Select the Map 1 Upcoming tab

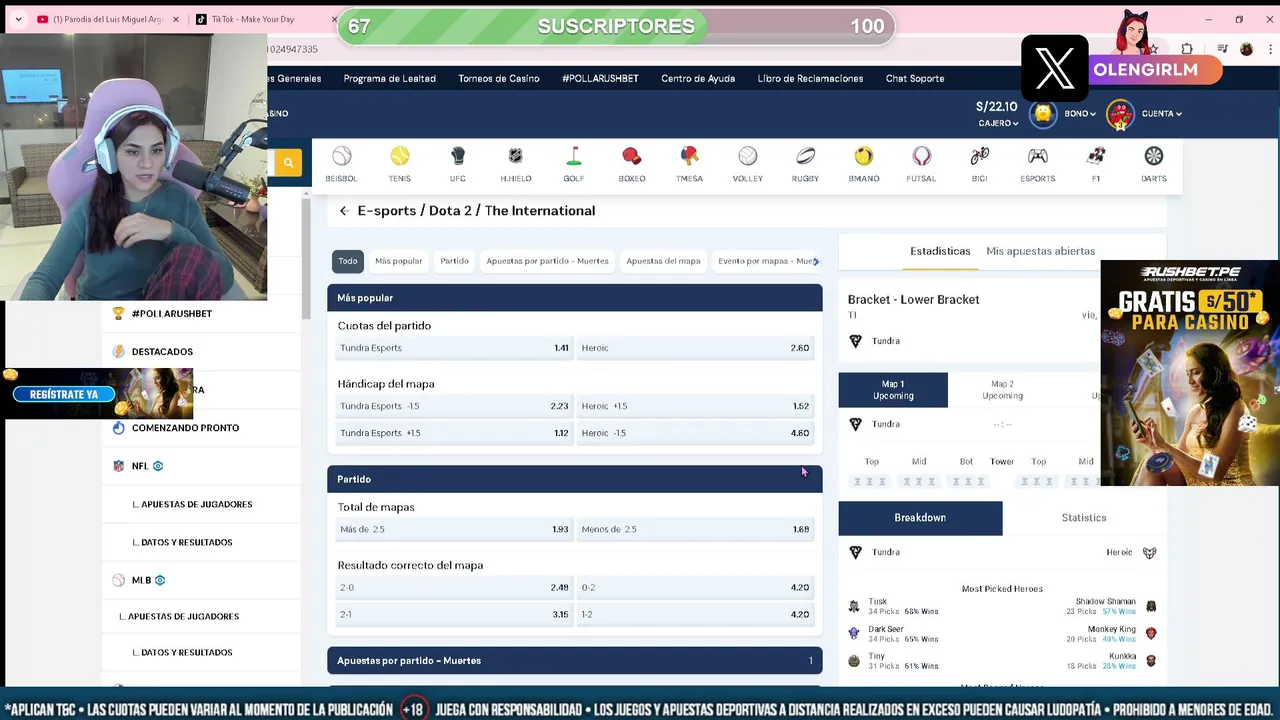893,390
